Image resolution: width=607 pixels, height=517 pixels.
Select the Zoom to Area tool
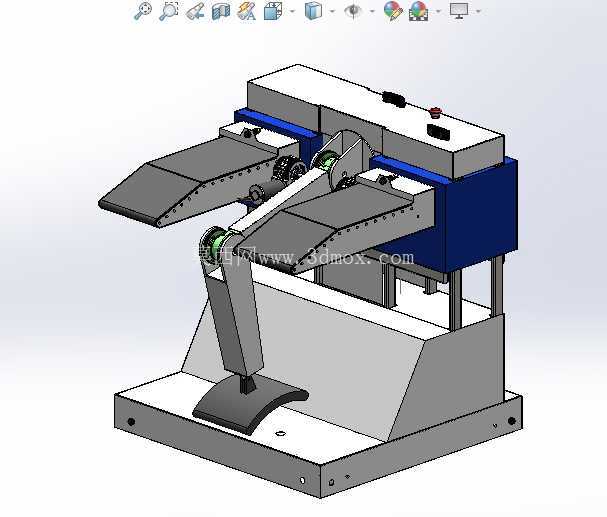pyautogui.click(x=169, y=11)
